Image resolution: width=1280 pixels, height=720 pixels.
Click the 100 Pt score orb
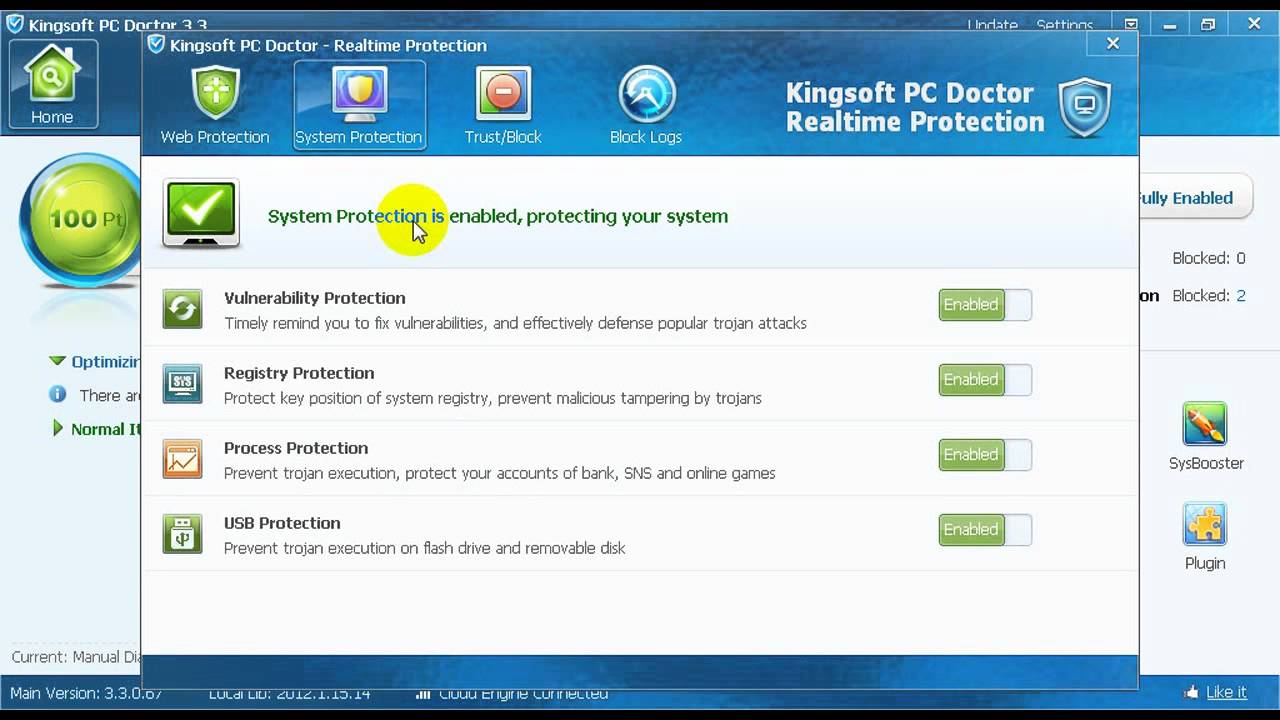tap(80, 220)
